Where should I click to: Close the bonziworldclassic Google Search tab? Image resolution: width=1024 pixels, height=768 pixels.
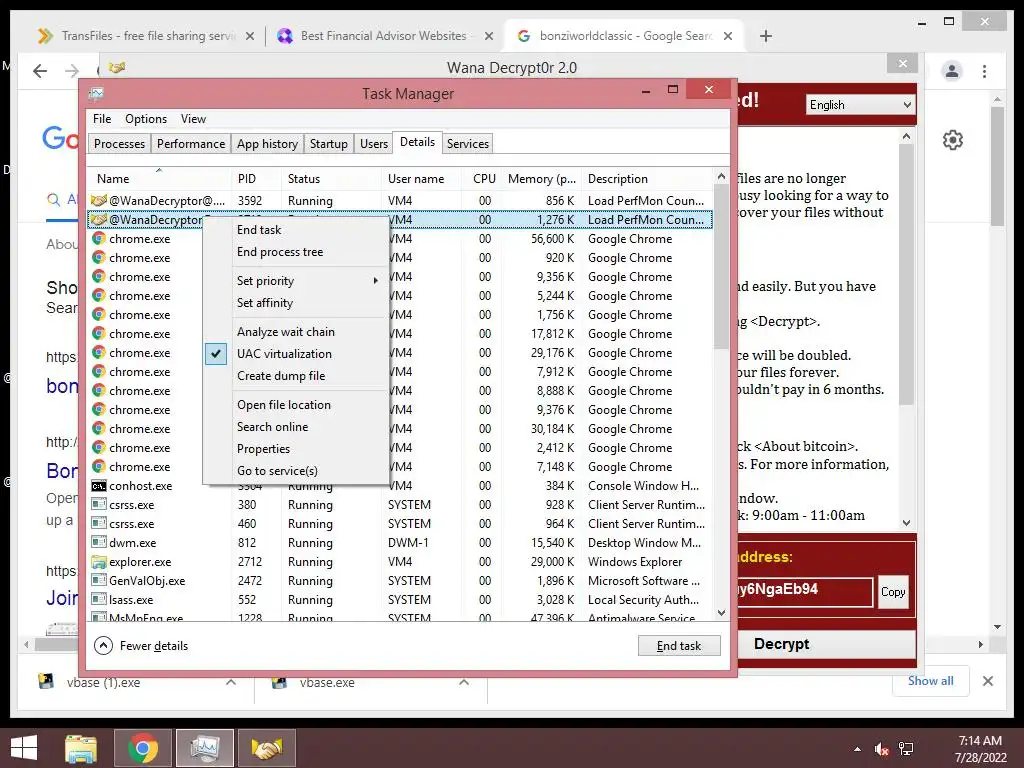coord(728,37)
